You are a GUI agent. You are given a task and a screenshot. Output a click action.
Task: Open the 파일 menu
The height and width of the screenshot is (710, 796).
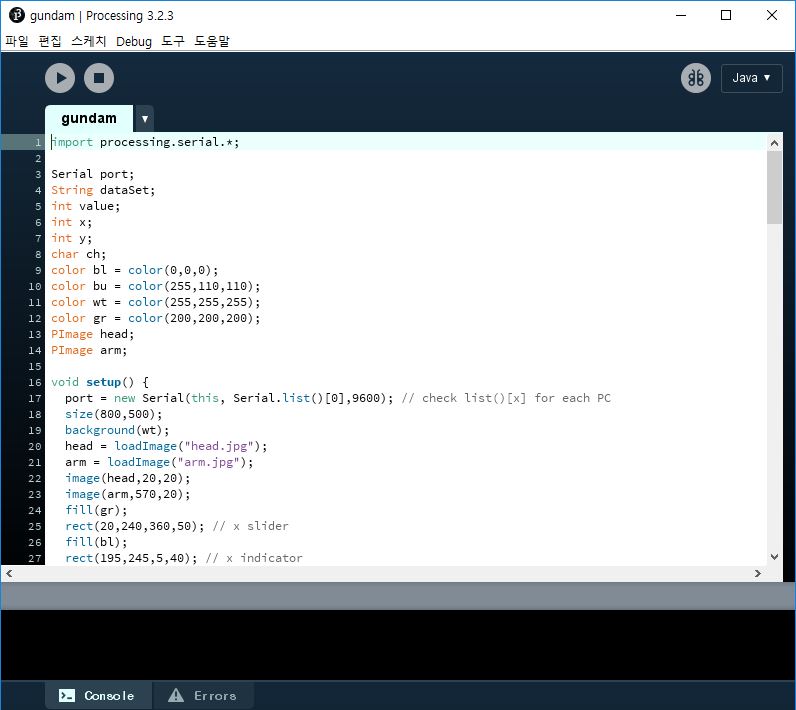(x=17, y=41)
